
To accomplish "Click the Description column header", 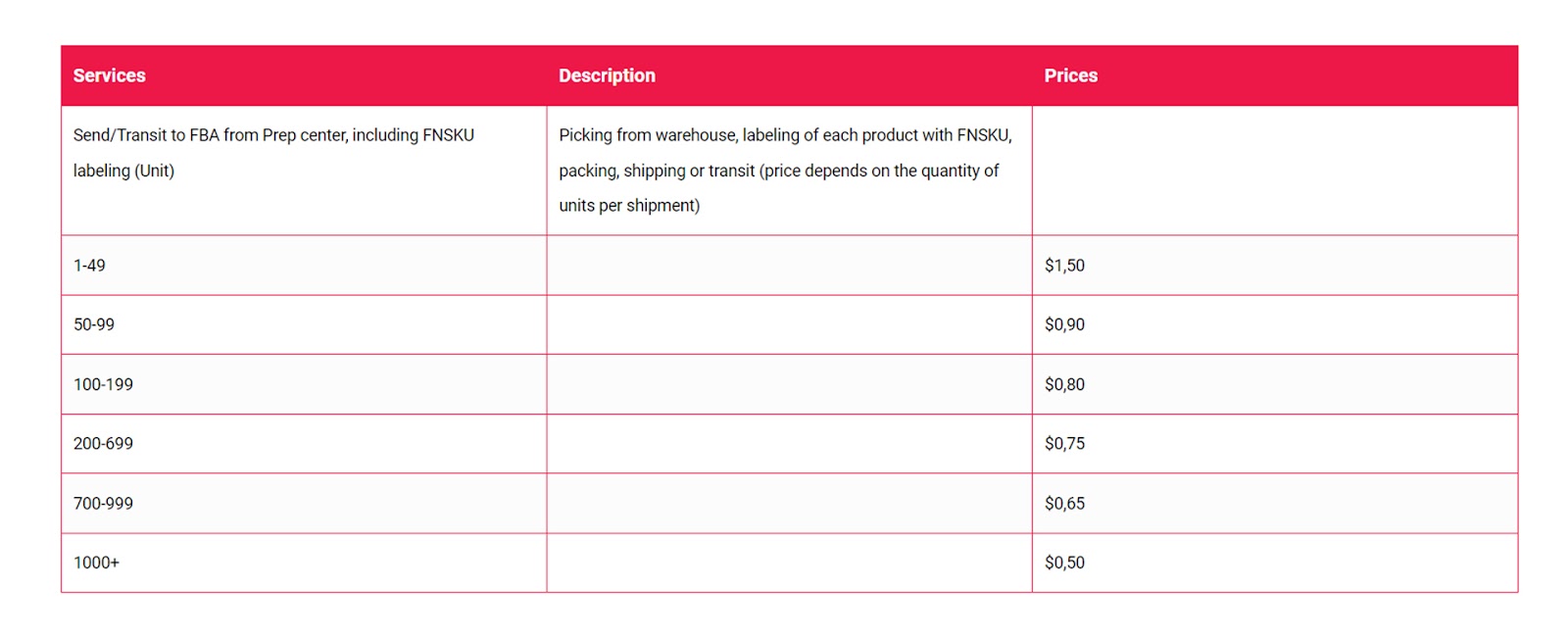I will click(607, 75).
